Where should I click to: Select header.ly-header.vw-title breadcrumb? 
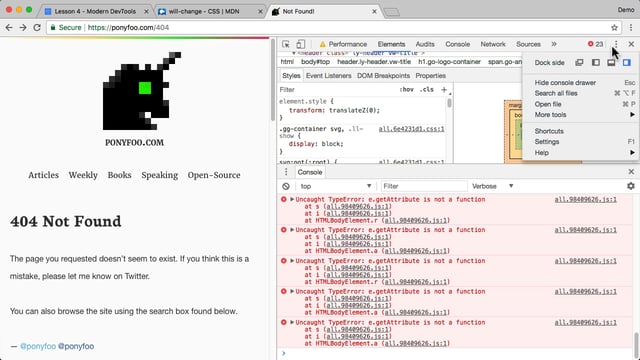coord(374,62)
